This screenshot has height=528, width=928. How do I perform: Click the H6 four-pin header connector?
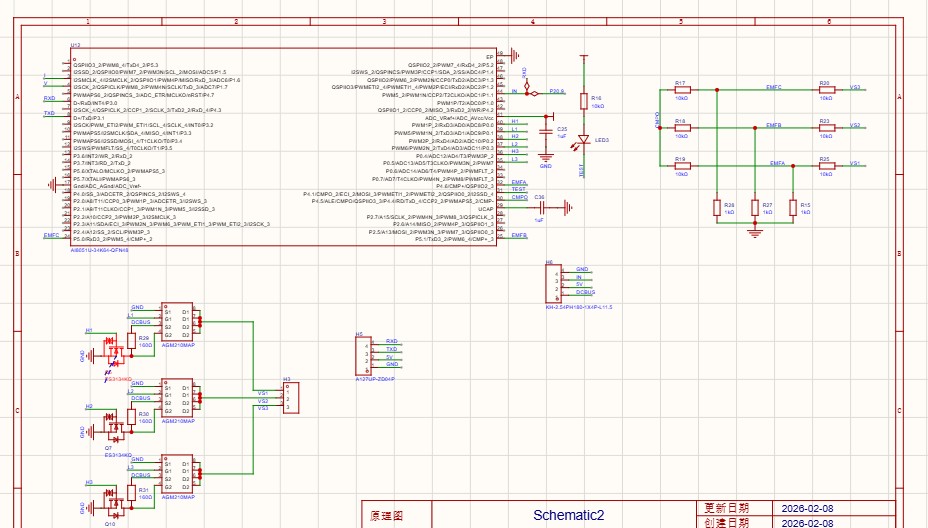[553, 284]
